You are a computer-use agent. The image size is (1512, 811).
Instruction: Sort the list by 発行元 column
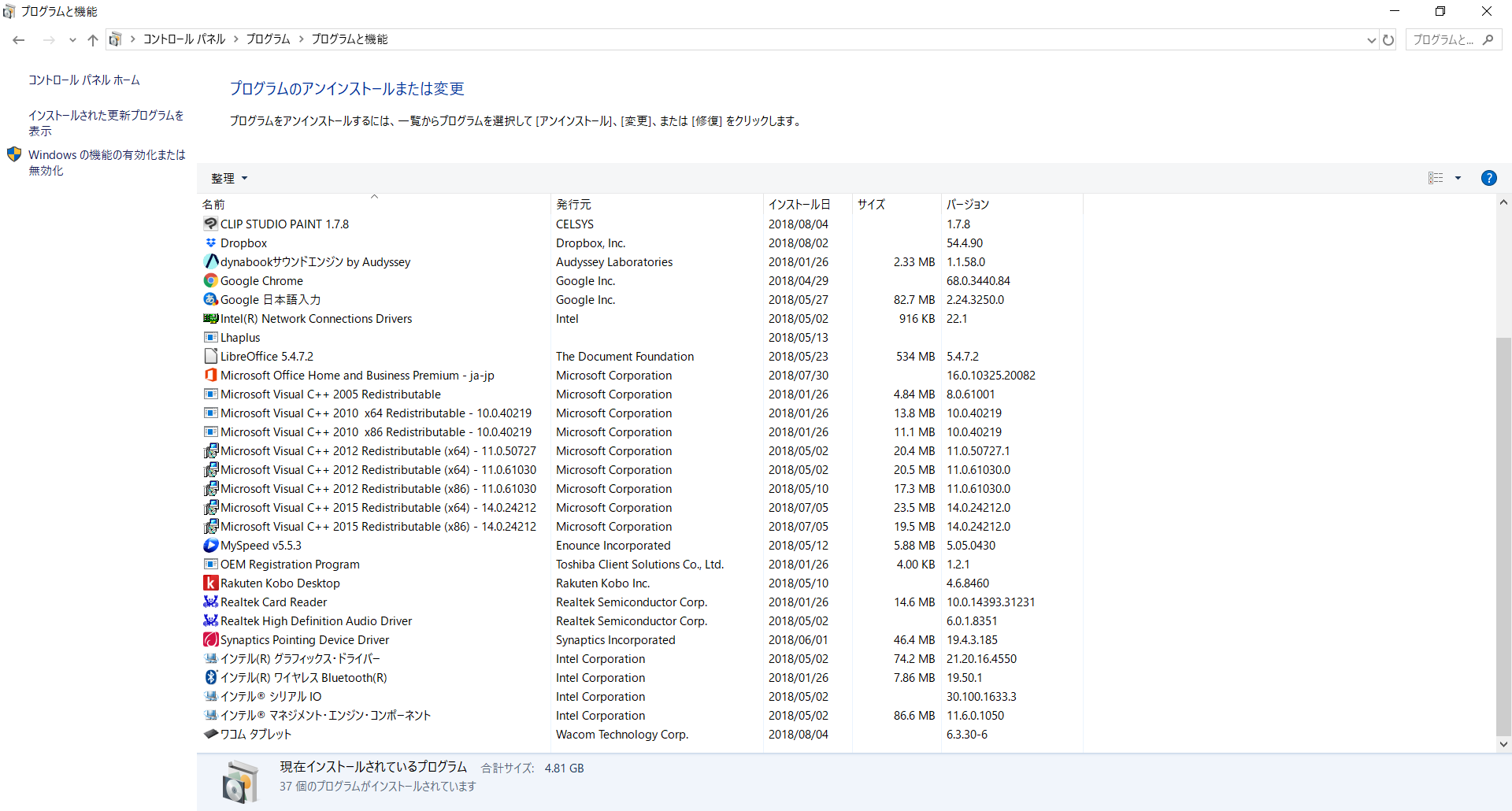click(x=657, y=204)
